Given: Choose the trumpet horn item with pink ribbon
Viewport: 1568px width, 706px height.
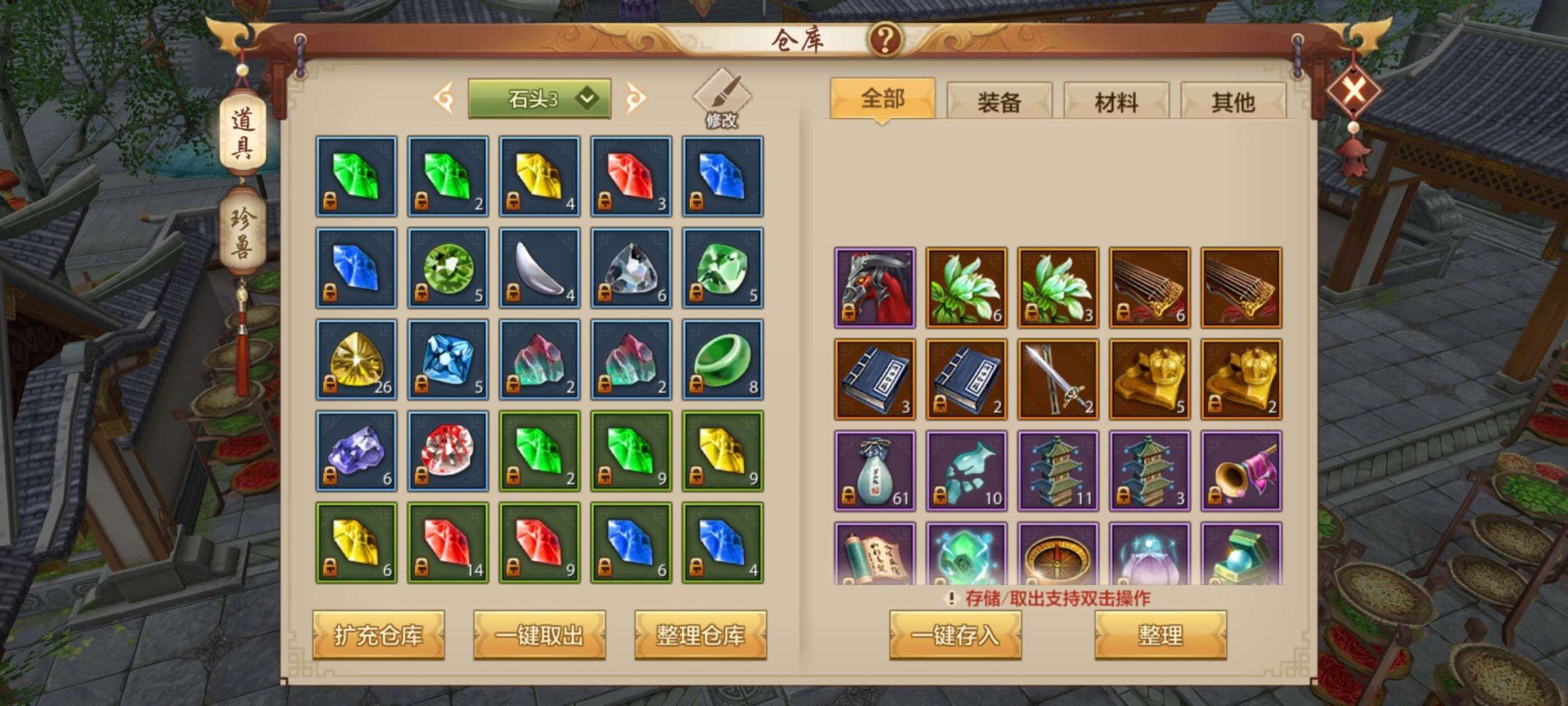Looking at the screenshot, I should (x=1241, y=471).
